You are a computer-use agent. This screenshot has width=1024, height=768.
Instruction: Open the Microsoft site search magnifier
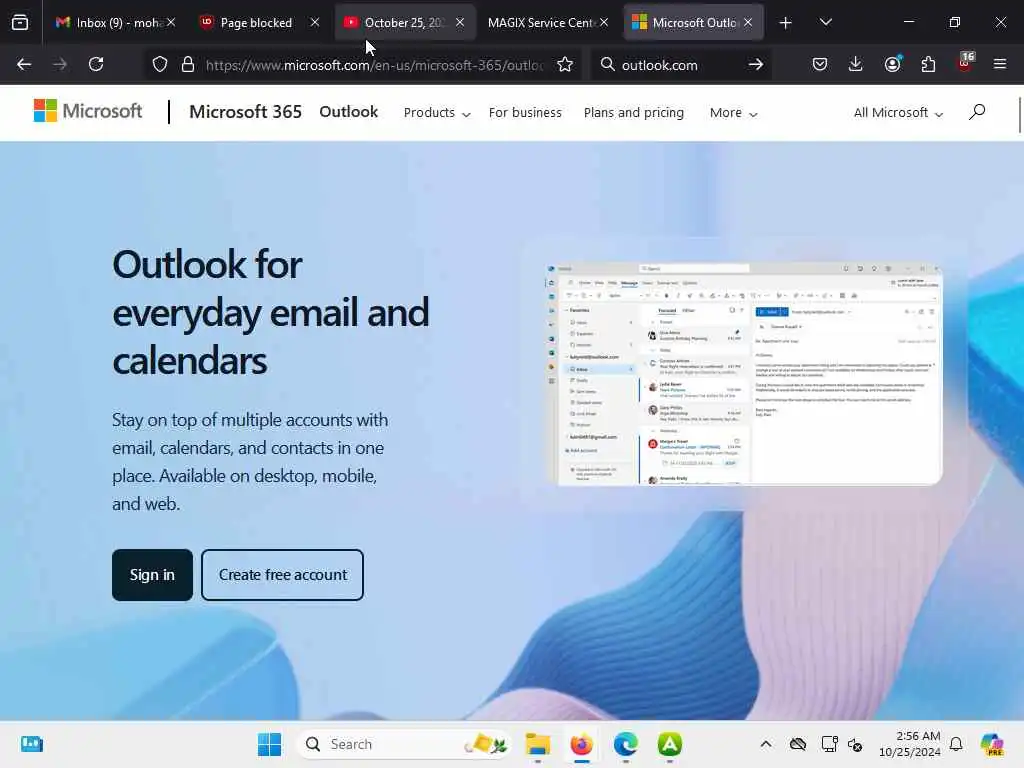point(977,112)
